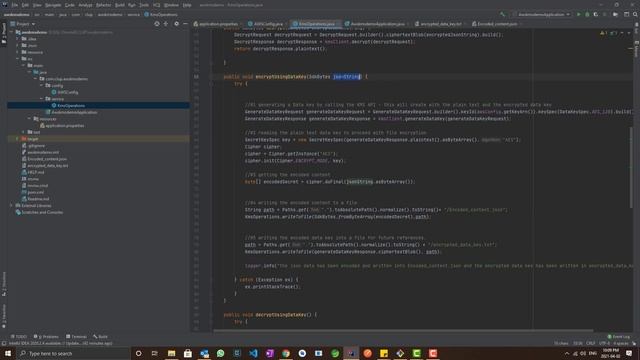Open the Terminal tool window
The width and height of the screenshot is (640, 360).
coord(76,337)
